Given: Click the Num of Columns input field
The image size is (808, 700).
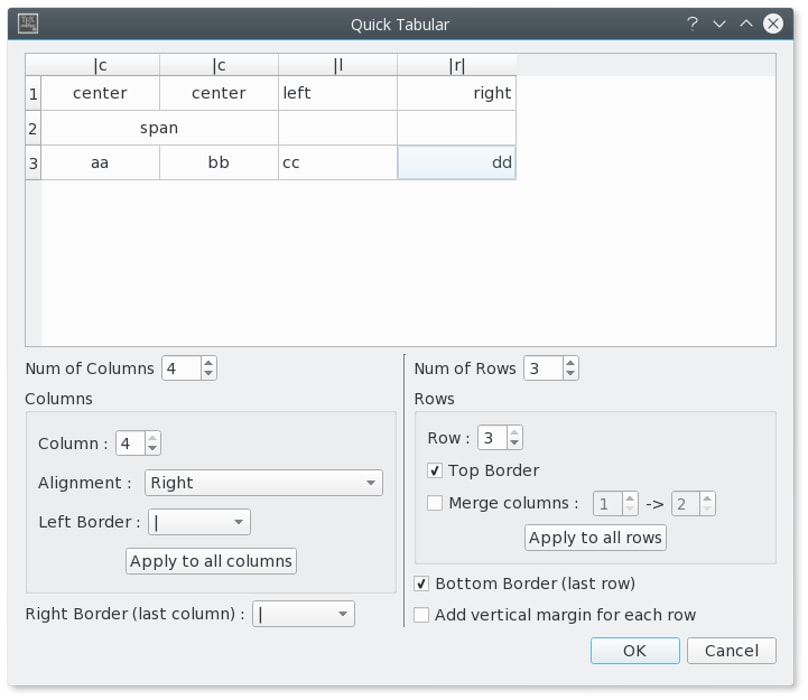Looking at the screenshot, I should (180, 369).
